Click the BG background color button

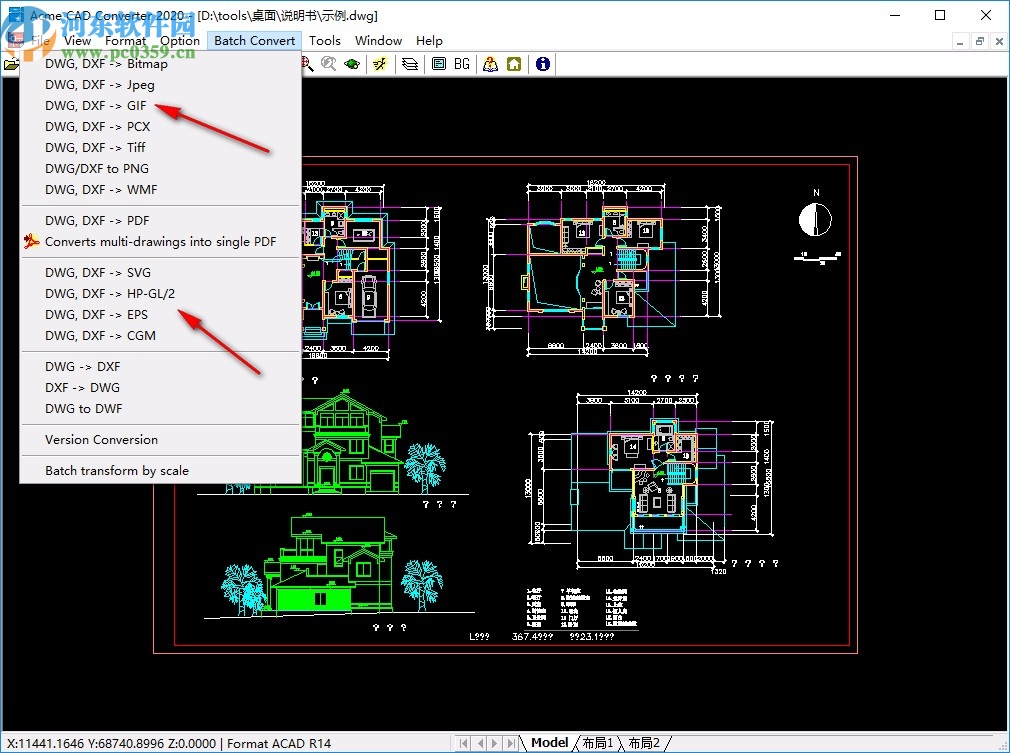(x=461, y=64)
